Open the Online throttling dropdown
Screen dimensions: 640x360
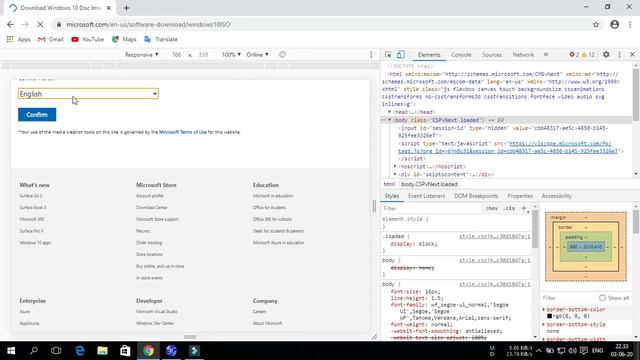(257, 55)
